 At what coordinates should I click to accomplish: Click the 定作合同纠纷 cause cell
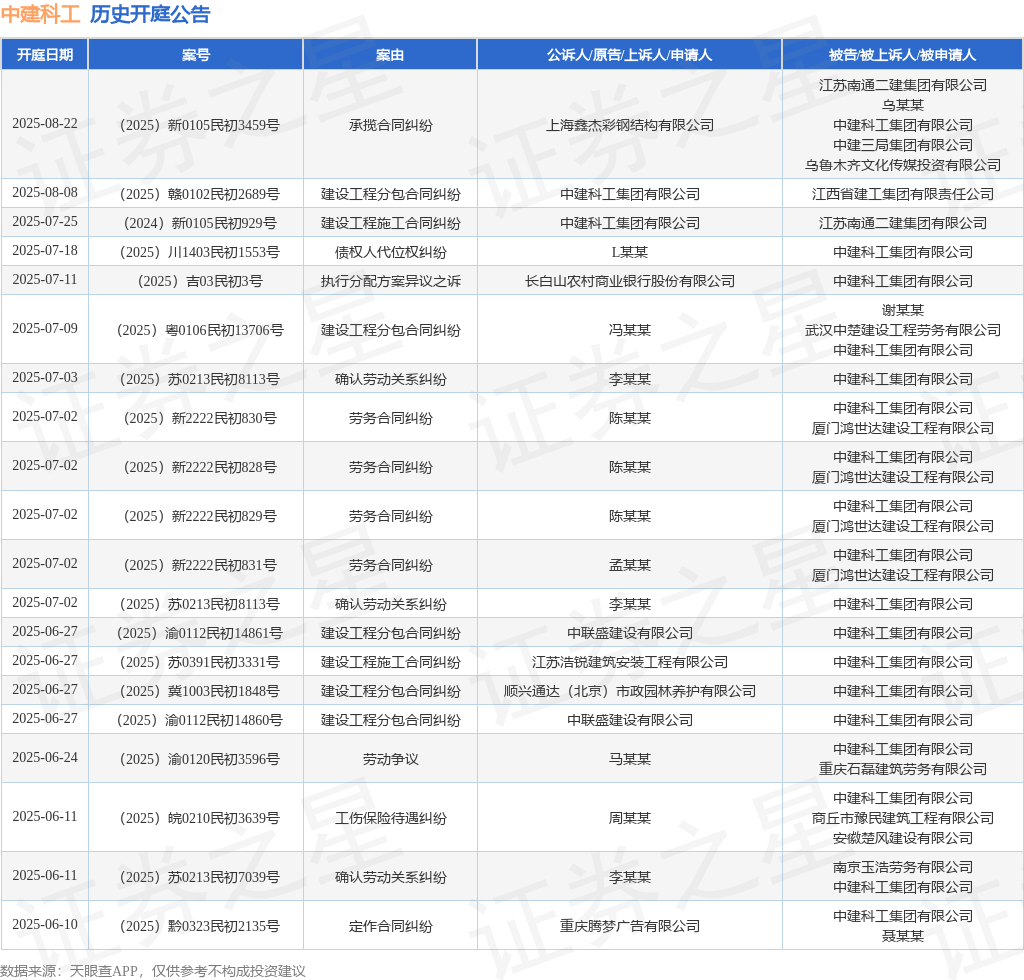point(391,926)
